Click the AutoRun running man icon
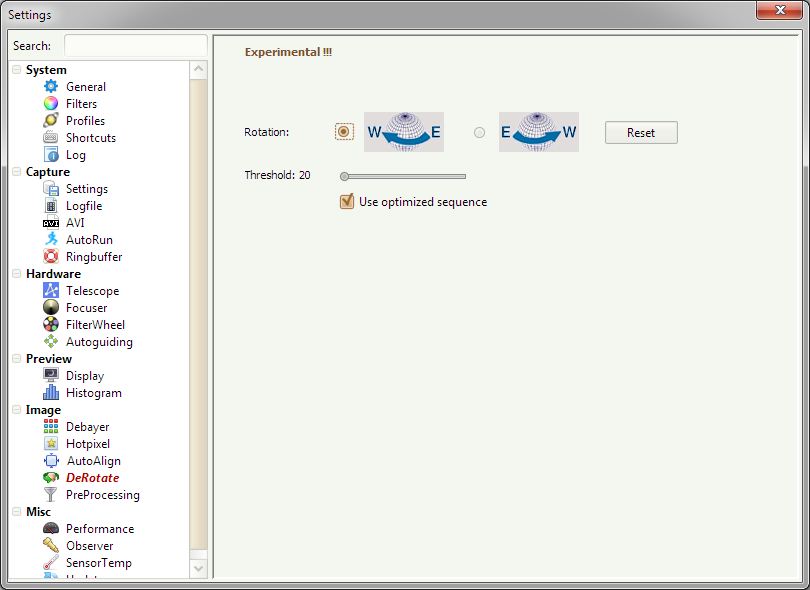 tap(51, 239)
